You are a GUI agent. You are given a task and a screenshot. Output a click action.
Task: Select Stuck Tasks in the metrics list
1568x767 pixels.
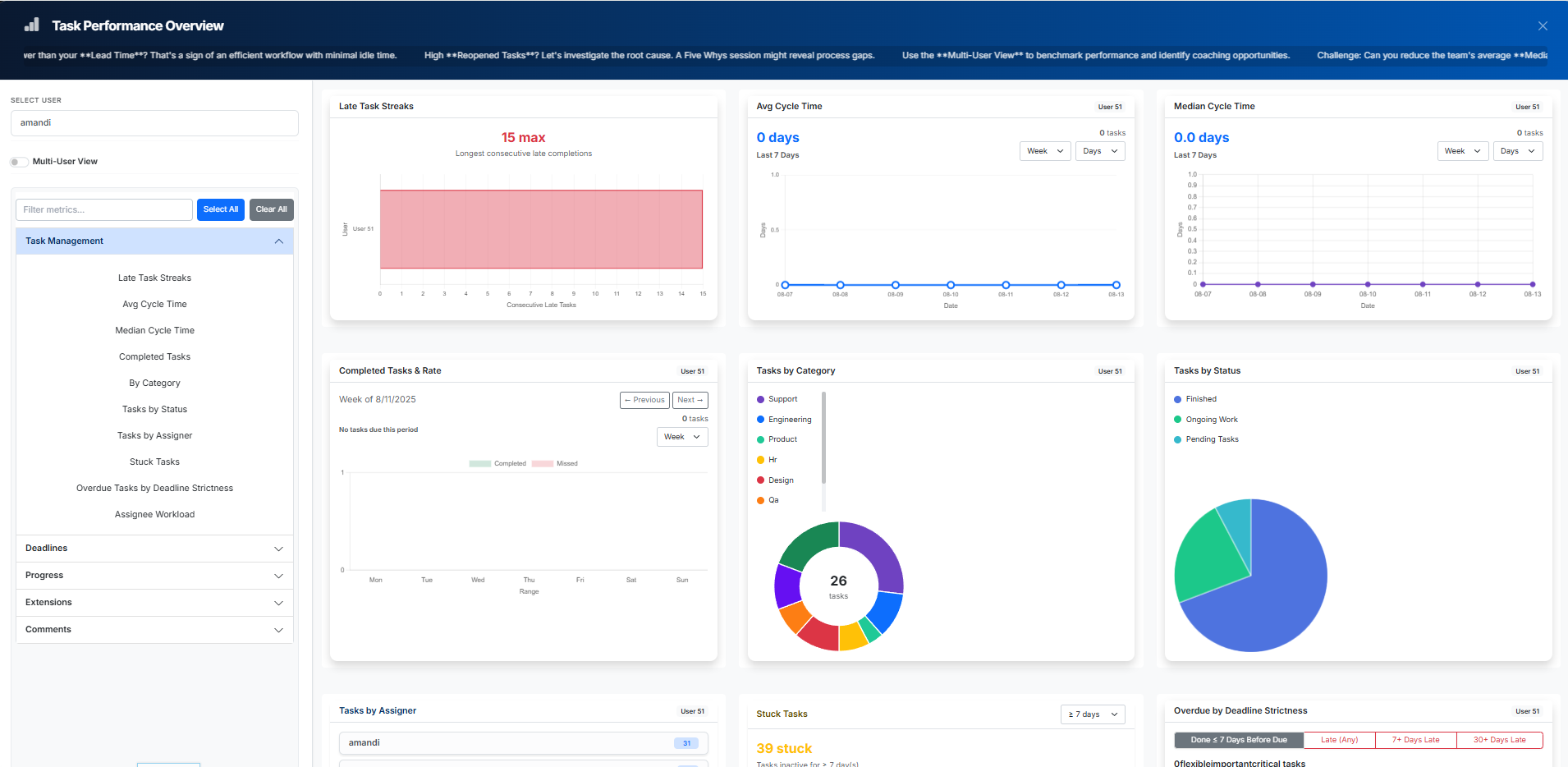(x=154, y=462)
